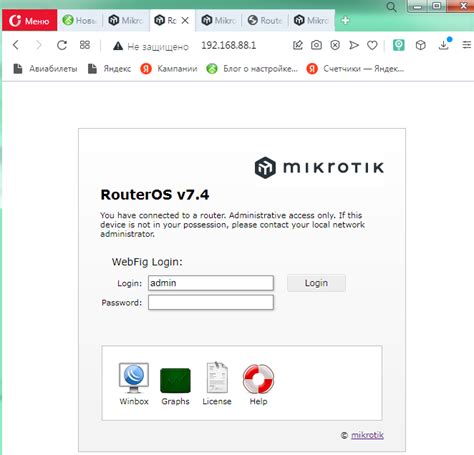
Task: Click the RouterOS v7.4 heading
Action: pos(155,195)
